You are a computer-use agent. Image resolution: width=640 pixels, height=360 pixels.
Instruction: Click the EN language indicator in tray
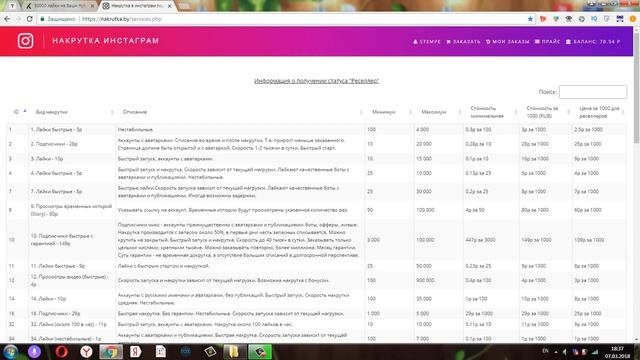point(545,351)
